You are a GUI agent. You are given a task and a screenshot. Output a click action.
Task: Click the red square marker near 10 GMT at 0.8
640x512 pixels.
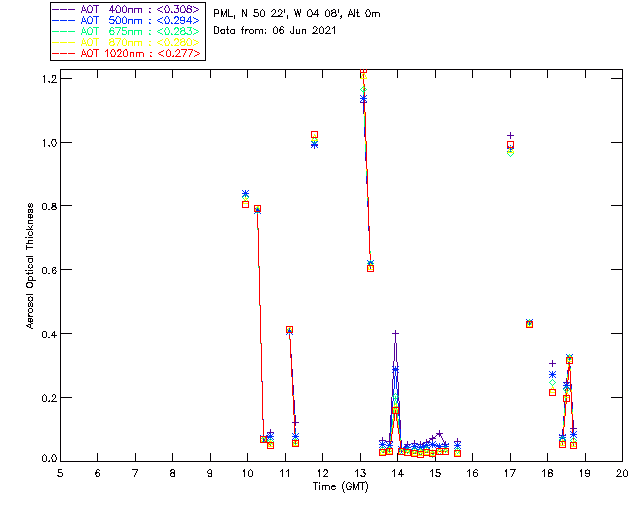[245, 204]
